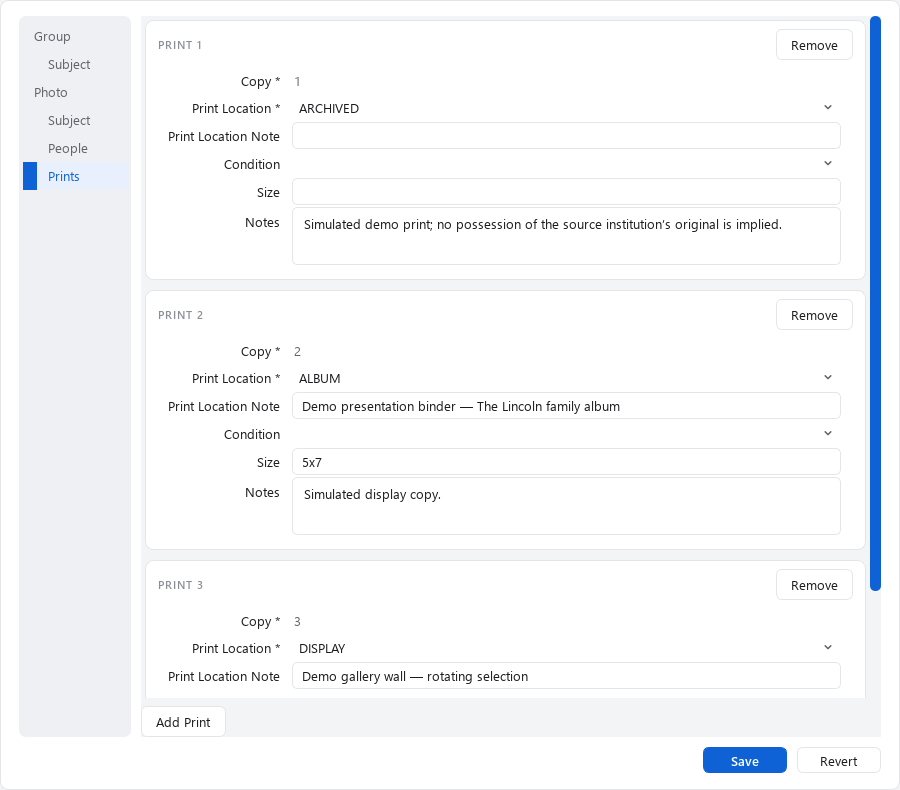900x790 pixels.
Task: Click the PRINT 2 heading
Action: [180, 315]
